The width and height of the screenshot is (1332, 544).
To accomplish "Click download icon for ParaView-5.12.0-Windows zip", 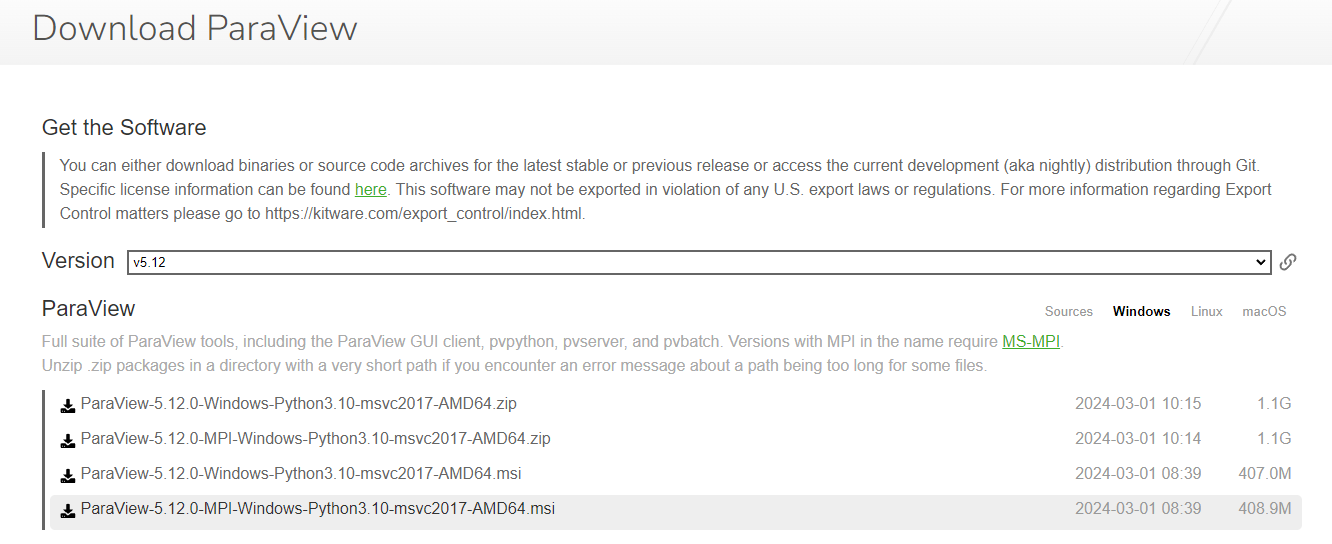I will pos(68,406).
